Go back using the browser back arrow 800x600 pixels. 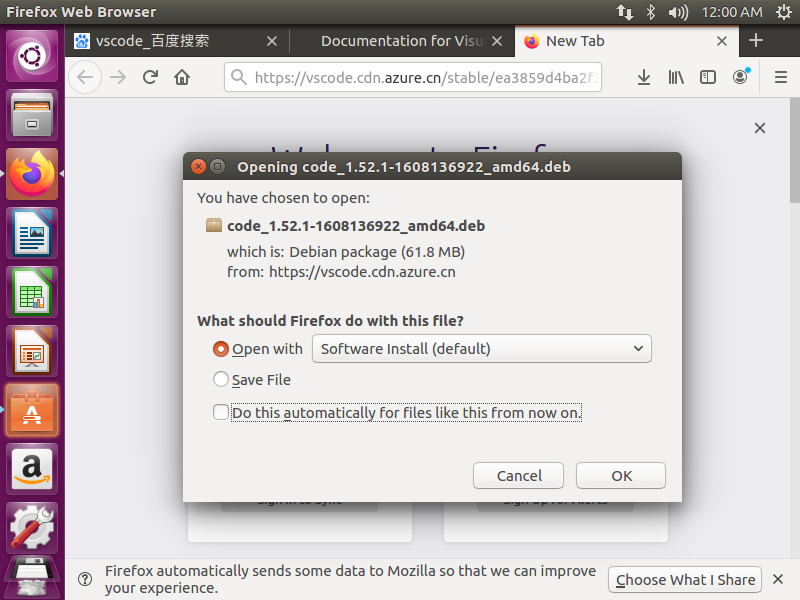[x=85, y=78]
